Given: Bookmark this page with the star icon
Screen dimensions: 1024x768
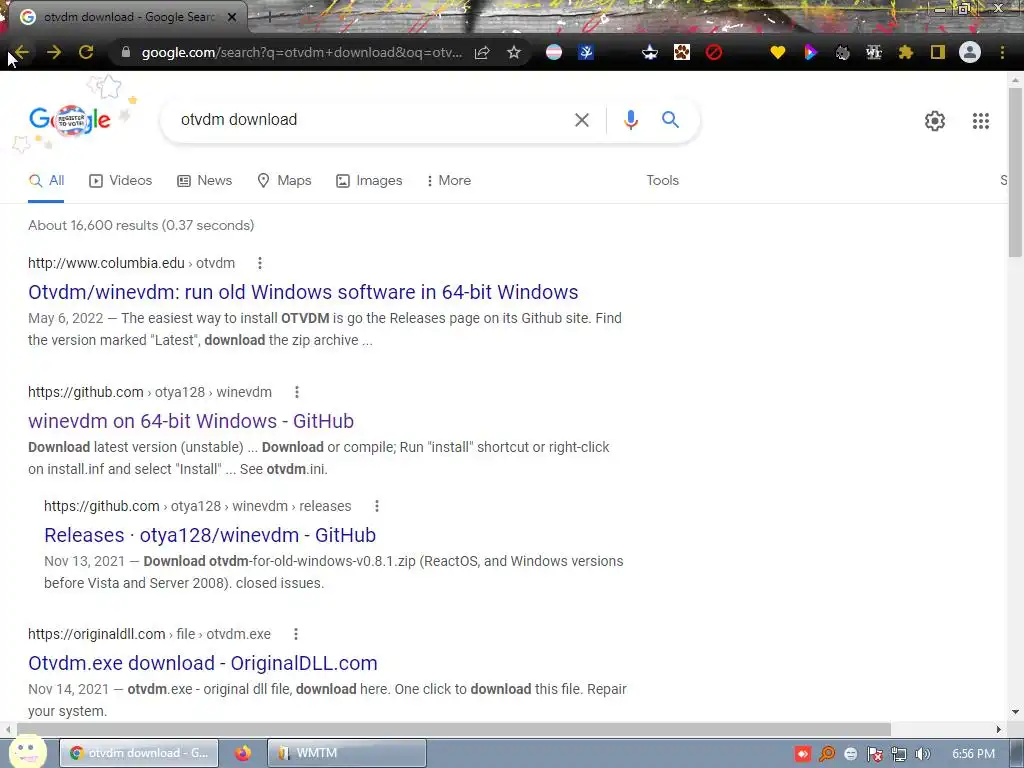Looking at the screenshot, I should [x=514, y=52].
